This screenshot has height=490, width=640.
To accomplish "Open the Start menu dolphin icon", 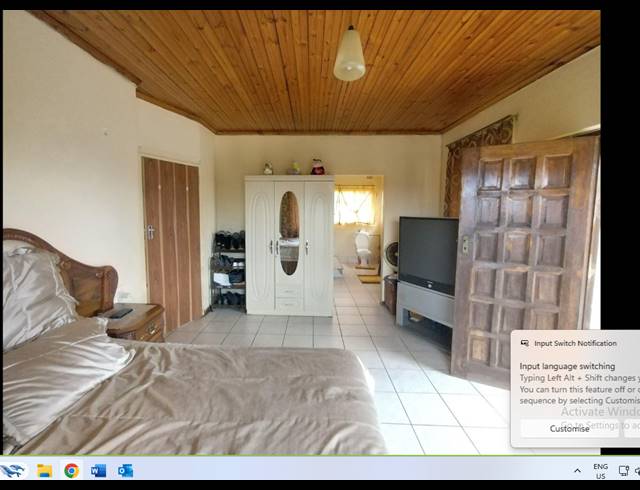I will tap(11, 471).
